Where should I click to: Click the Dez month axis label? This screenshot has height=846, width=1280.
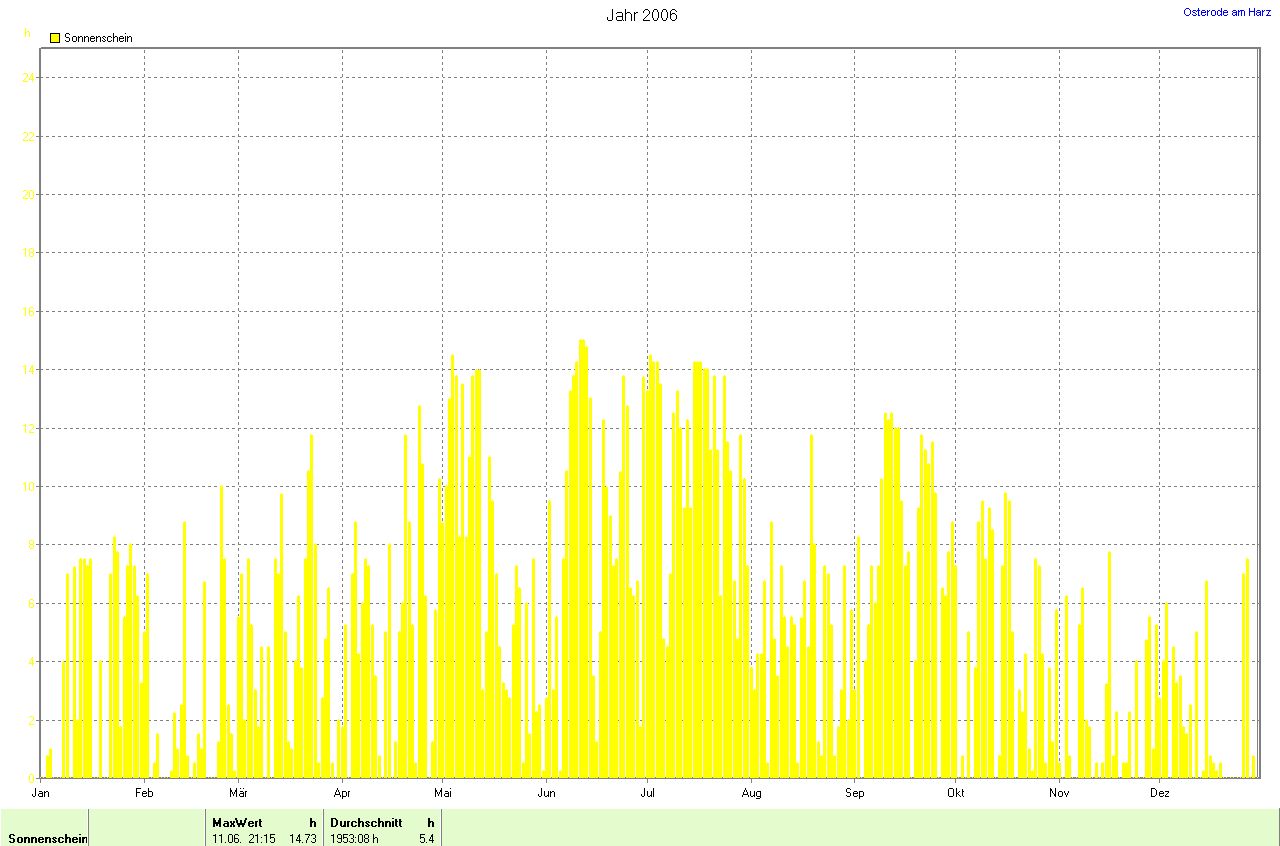1160,793
